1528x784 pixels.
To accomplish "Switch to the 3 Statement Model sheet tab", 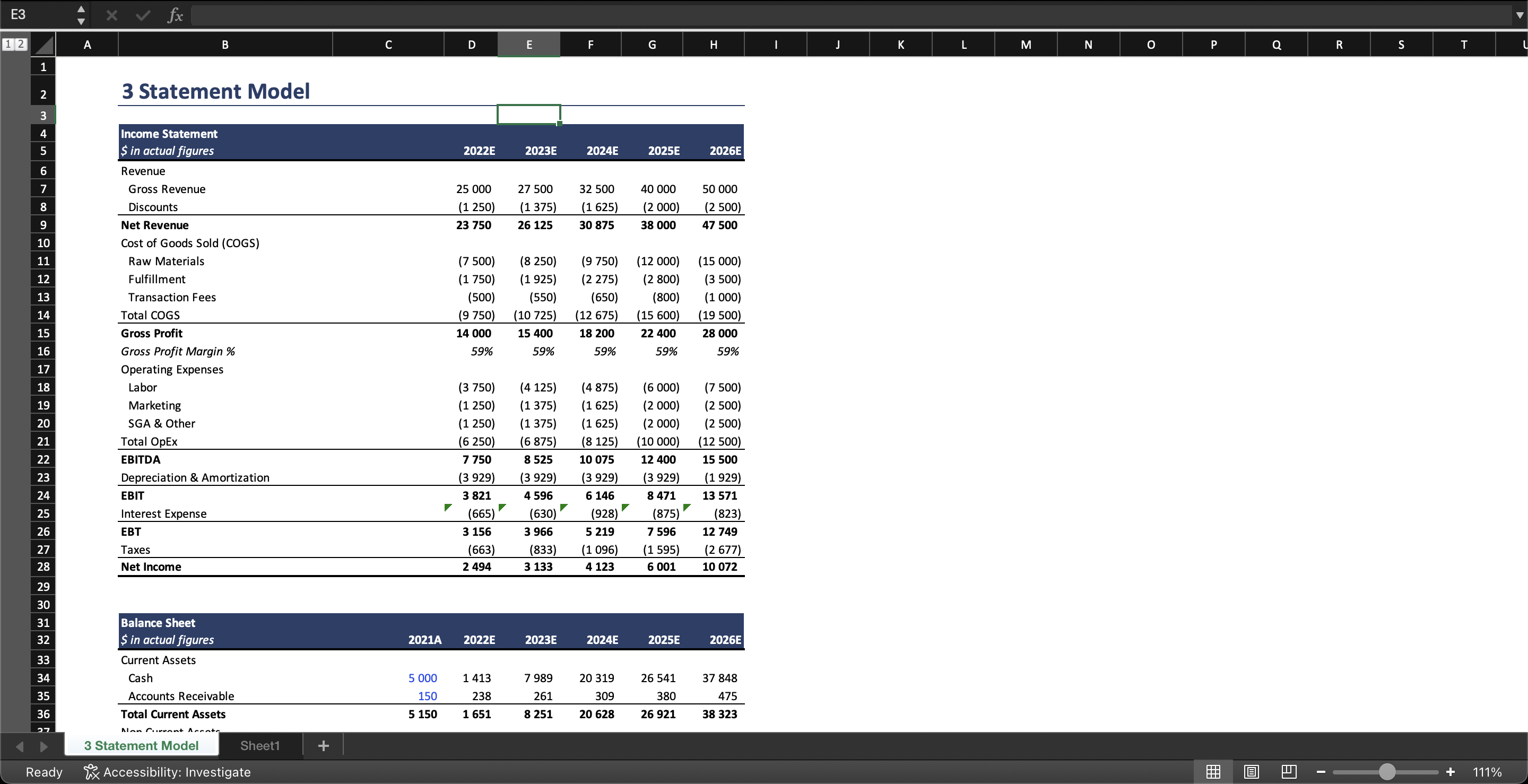I will click(141, 745).
